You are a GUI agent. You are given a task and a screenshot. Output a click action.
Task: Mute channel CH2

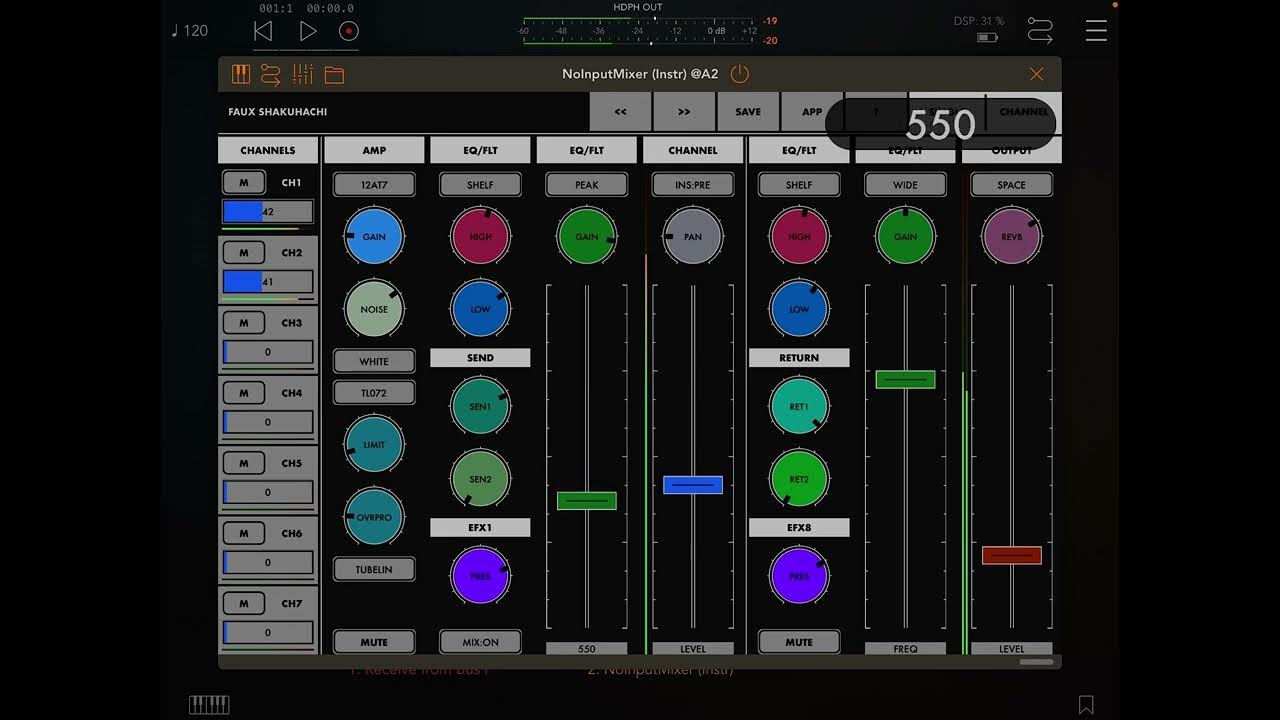pyautogui.click(x=244, y=253)
